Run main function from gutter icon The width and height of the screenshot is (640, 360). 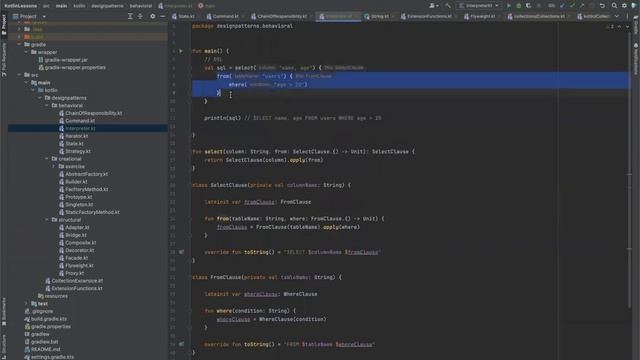pyautogui.click(x=181, y=51)
